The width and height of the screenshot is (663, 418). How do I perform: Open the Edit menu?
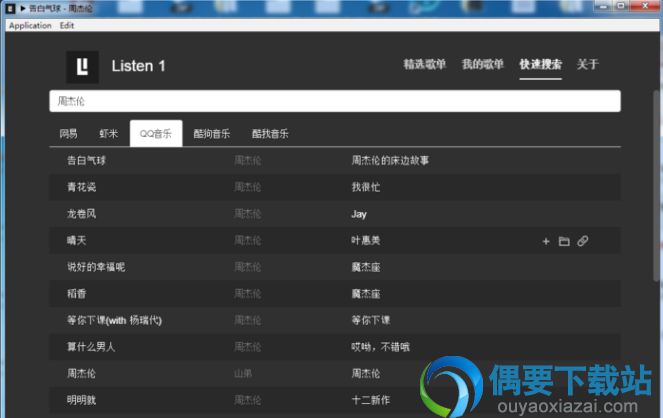pos(67,25)
